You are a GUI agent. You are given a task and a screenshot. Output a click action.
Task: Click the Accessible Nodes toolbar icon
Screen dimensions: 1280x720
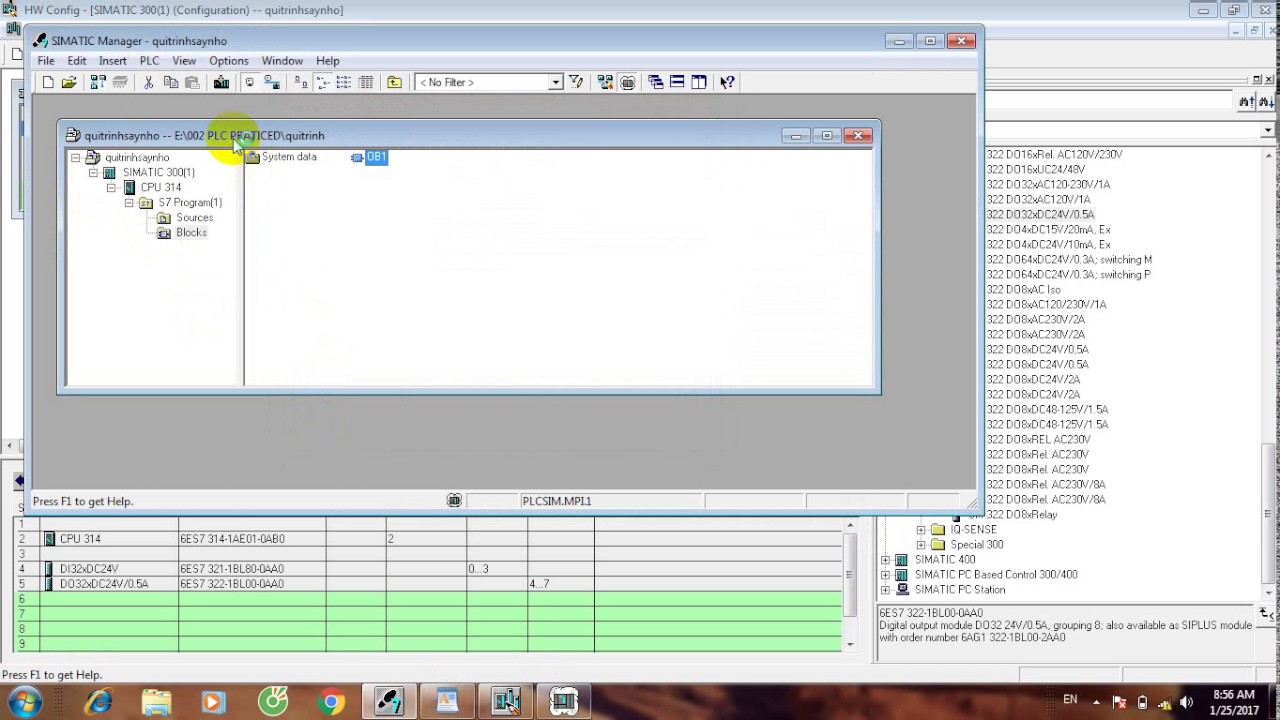click(98, 82)
